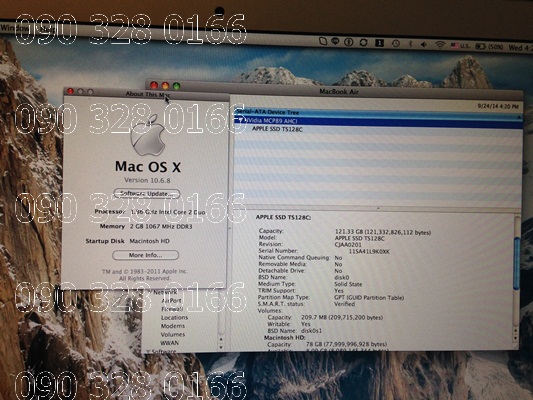Image resolution: width=533 pixels, height=400 pixels.
Task: Open the 1Password keyhole menu bar icon
Action: point(348,42)
